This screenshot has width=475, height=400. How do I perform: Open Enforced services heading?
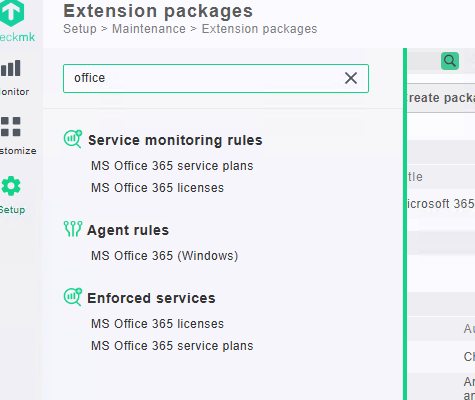[151, 298]
